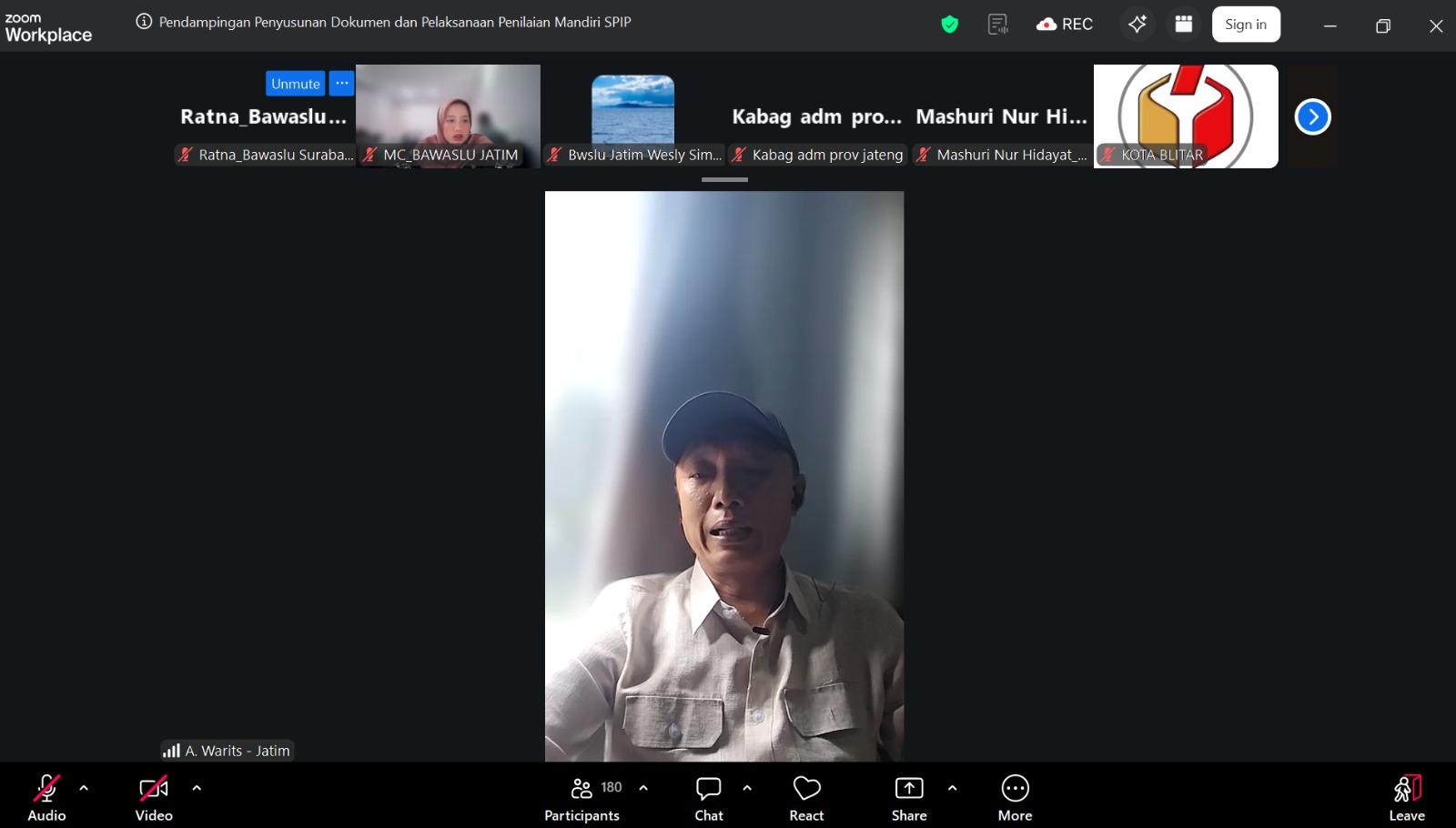Screen dimensions: 1456x828
Task: Expand the caret beside Share
Action: pos(952,788)
